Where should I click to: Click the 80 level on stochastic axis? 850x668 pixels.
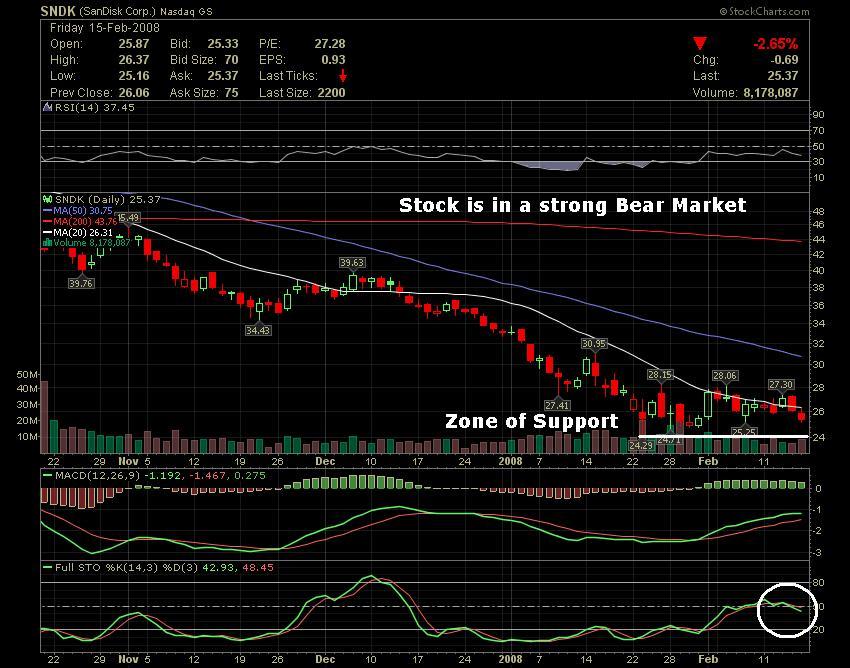point(818,583)
